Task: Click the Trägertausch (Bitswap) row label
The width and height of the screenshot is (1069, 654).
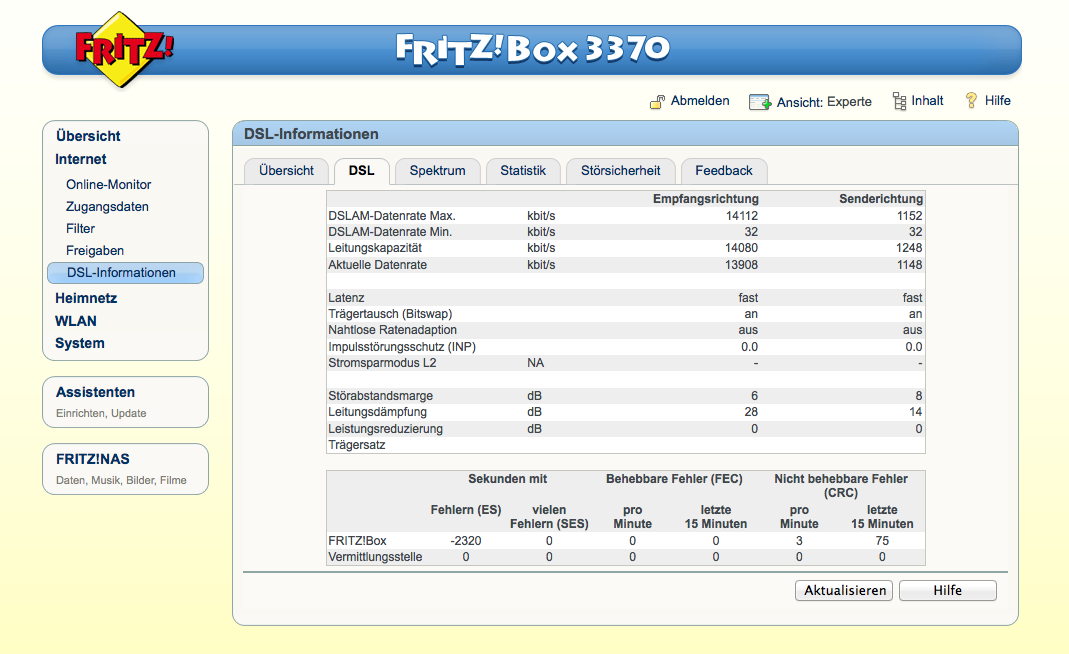Action: (390, 314)
